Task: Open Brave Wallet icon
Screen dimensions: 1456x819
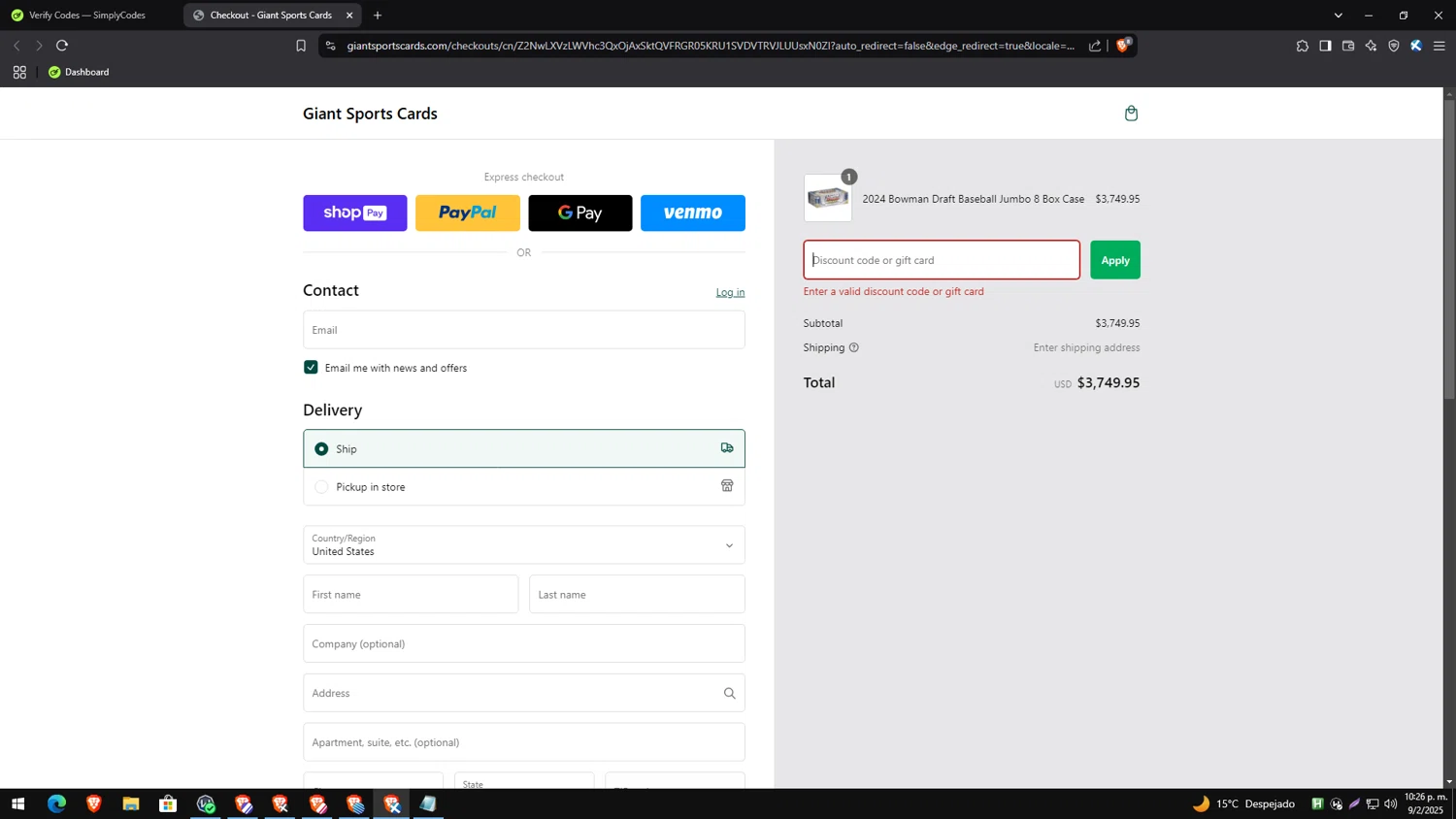Action: coord(1348,46)
